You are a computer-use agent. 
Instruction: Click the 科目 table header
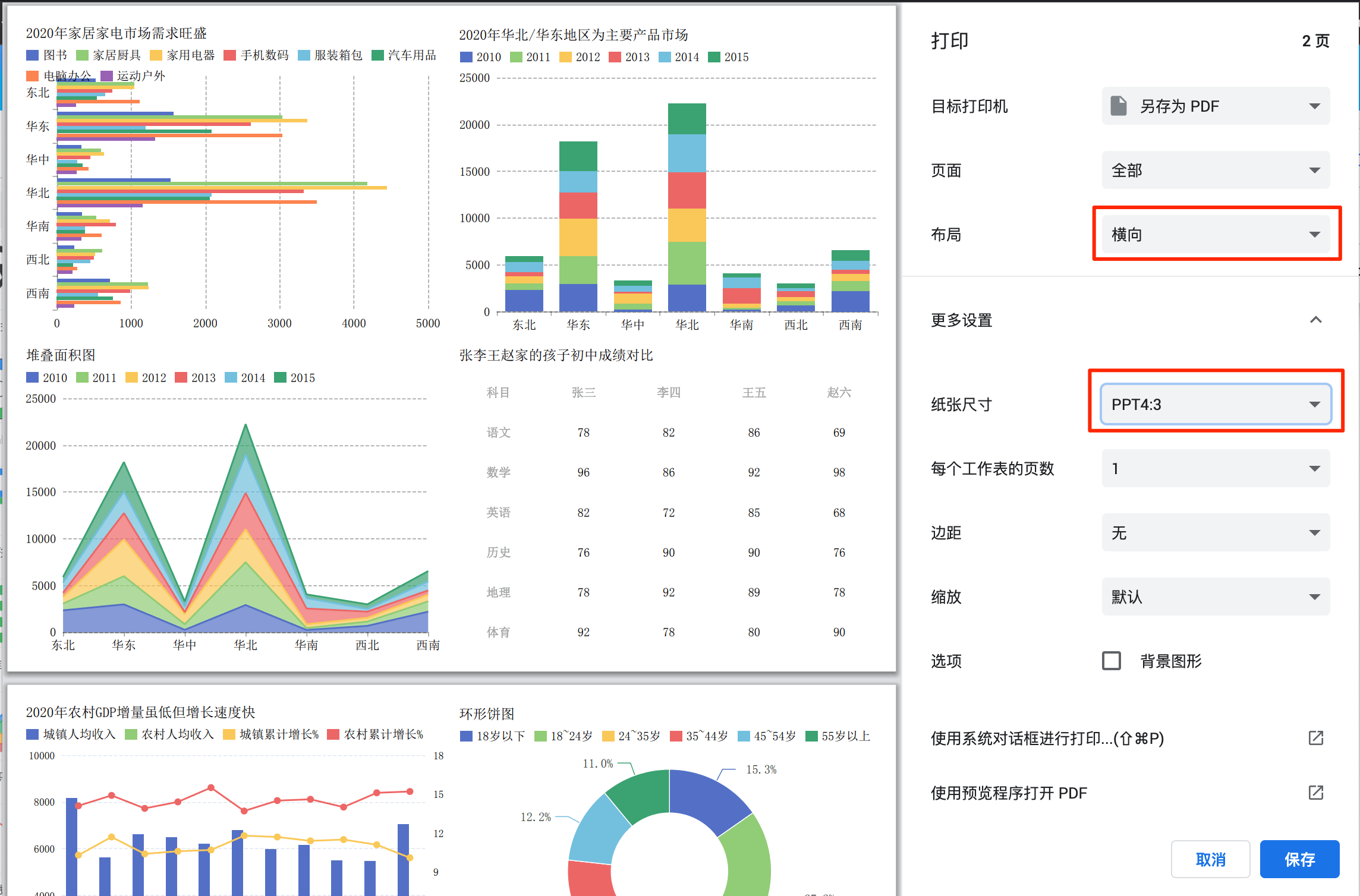[x=498, y=393]
